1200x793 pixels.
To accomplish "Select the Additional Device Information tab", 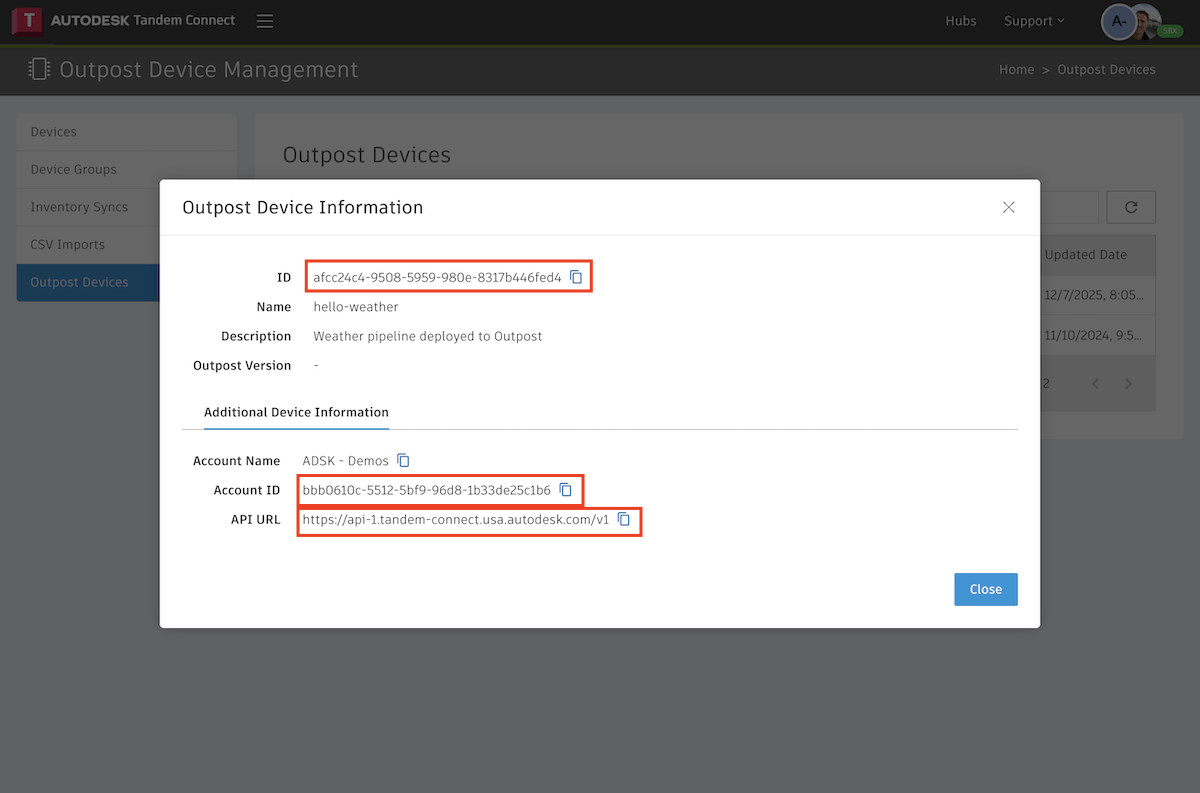I will [296, 412].
